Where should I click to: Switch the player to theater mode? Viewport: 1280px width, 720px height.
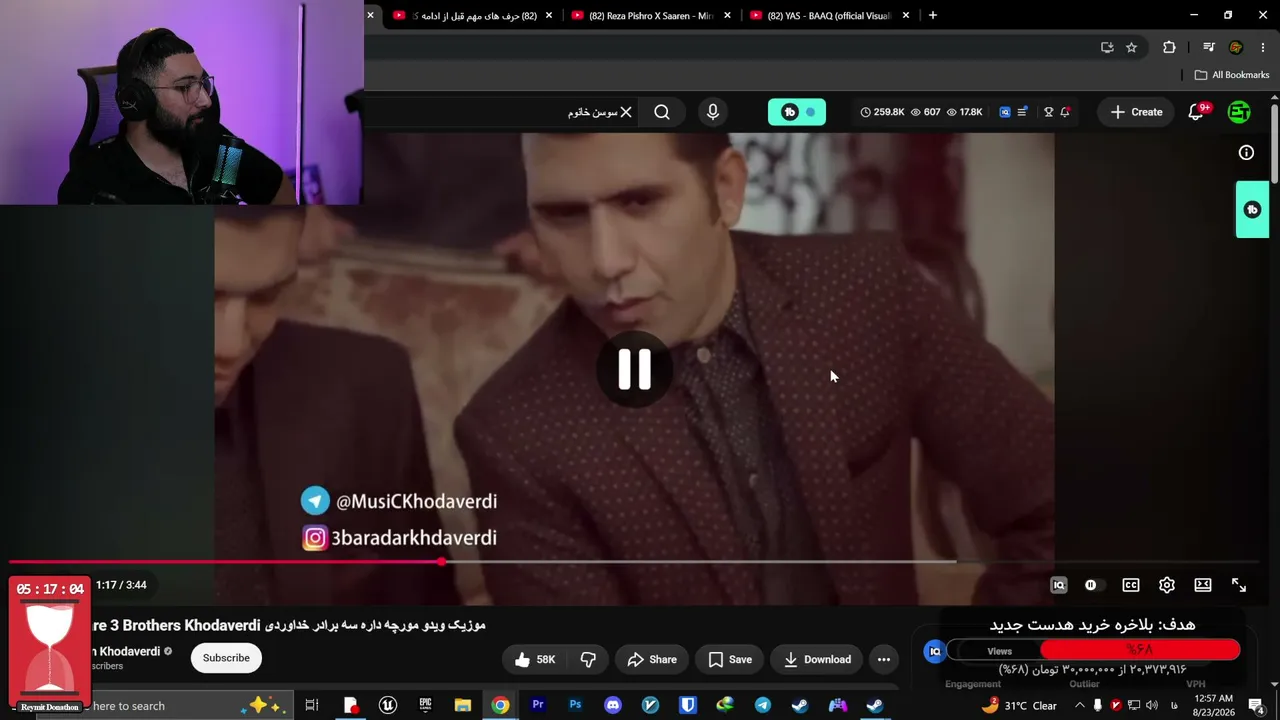click(1203, 585)
